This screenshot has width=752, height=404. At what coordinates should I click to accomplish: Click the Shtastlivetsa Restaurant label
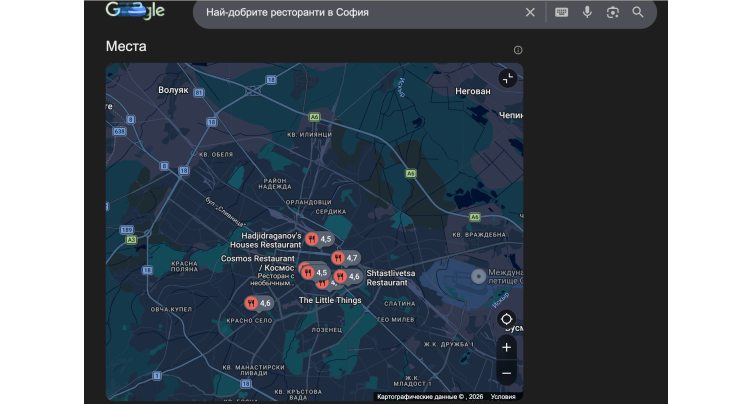390,278
